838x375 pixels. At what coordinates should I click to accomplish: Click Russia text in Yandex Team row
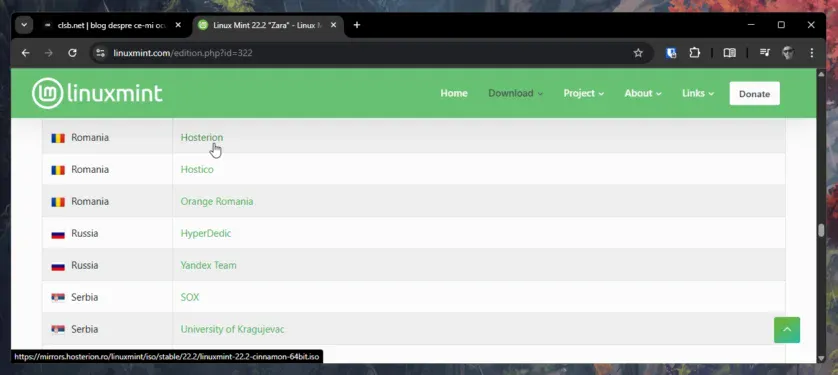pyautogui.click(x=84, y=265)
